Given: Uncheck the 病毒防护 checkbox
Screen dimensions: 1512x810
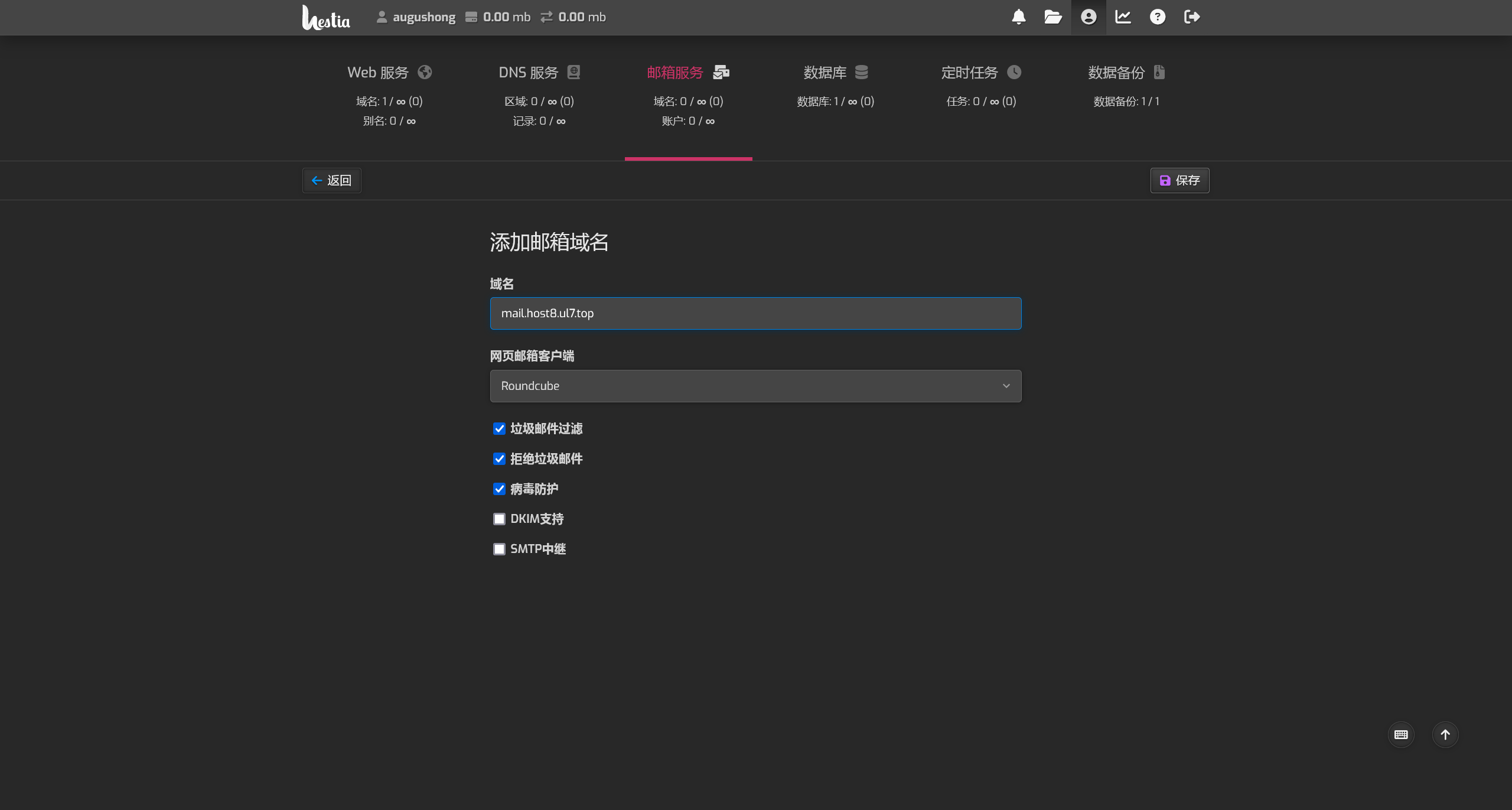Looking at the screenshot, I should pos(499,489).
